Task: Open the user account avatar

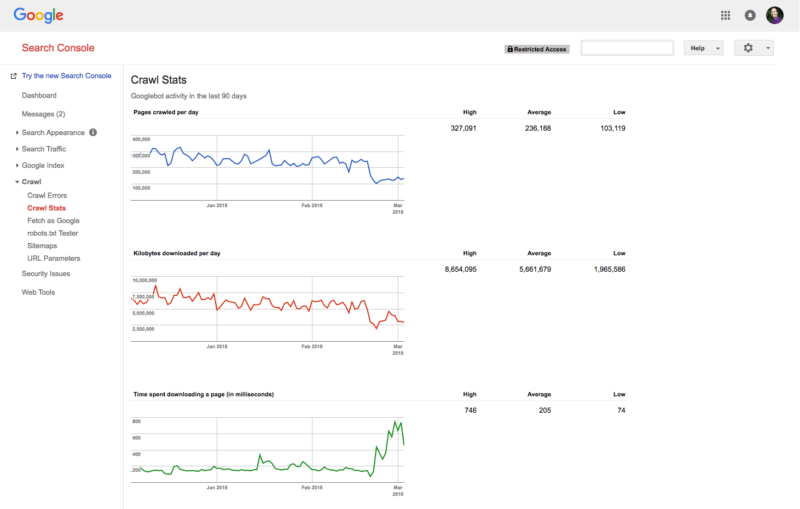Action: pyautogui.click(x=775, y=15)
